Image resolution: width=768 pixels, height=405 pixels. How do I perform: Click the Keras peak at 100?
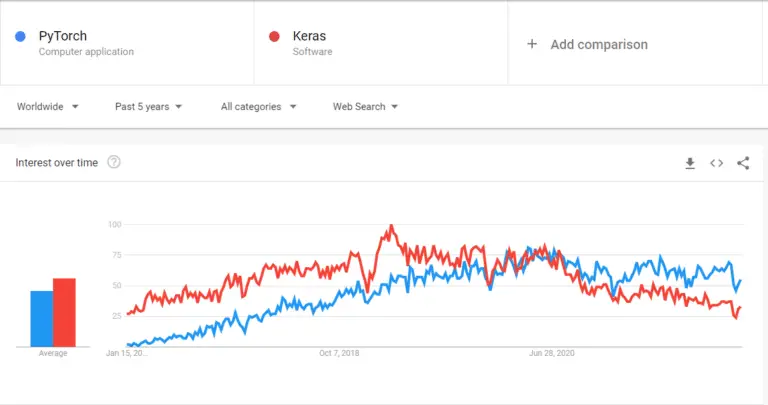click(391, 226)
